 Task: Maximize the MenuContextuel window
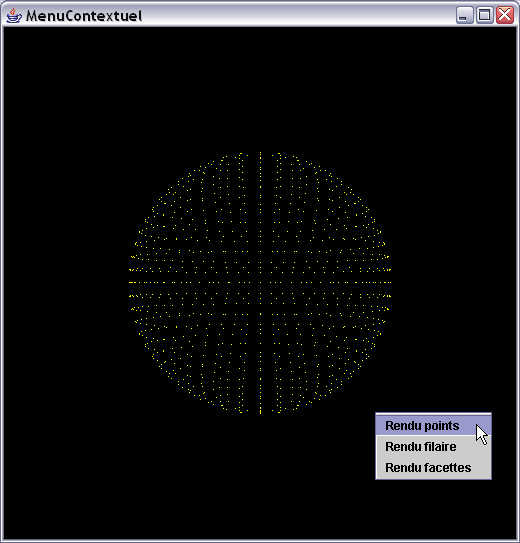(484, 15)
